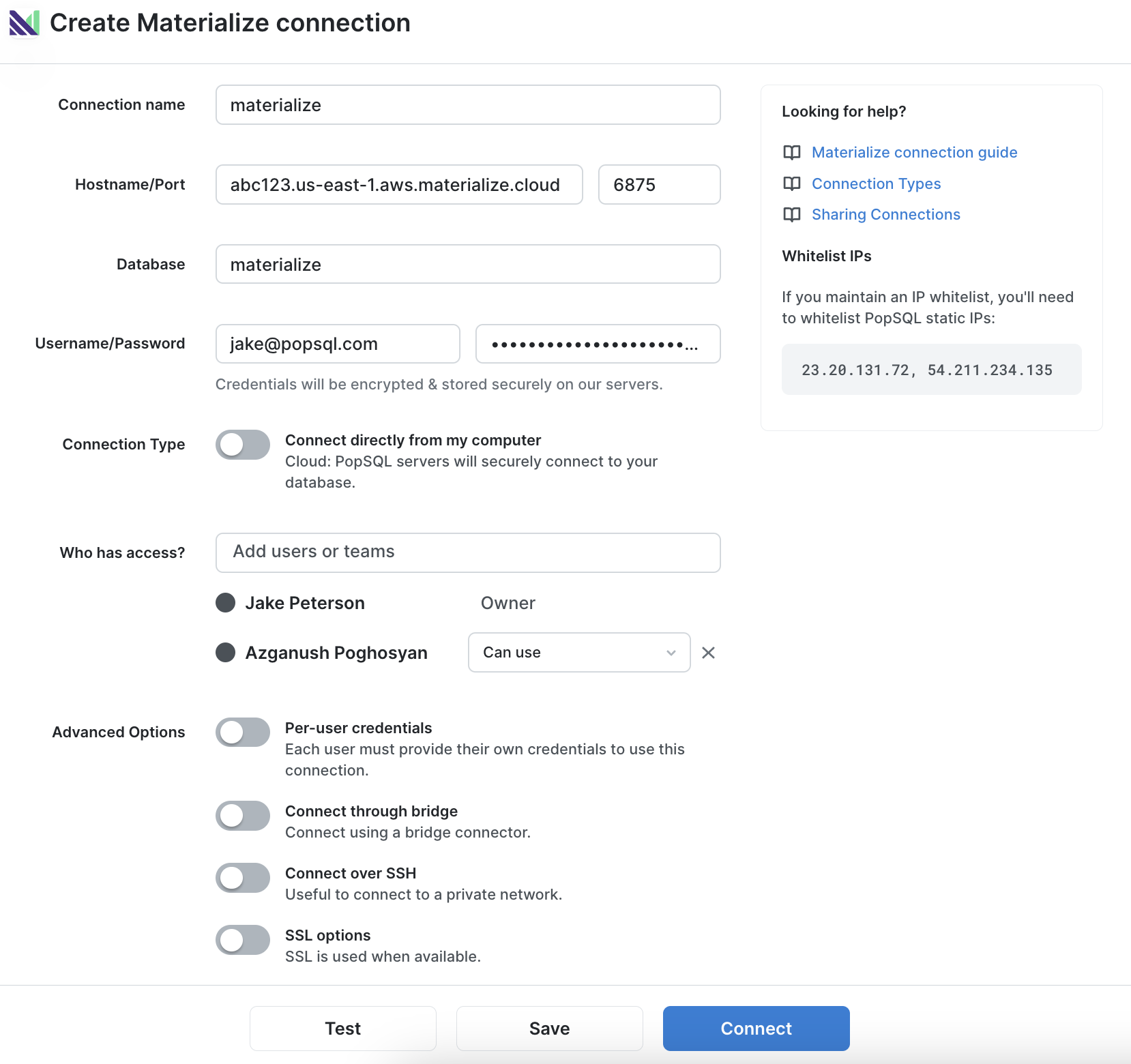Remove Azganush Poghosyan's access with X
The height and width of the screenshot is (1064, 1131).
(x=709, y=653)
